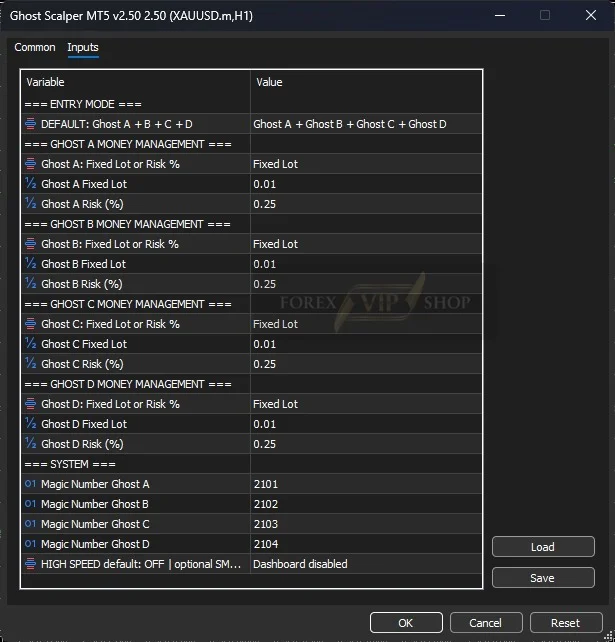615x642 pixels.
Task: Click the enum icon for Ghost C: Fixed Lot or Risk %
Action: pyautogui.click(x=30, y=324)
